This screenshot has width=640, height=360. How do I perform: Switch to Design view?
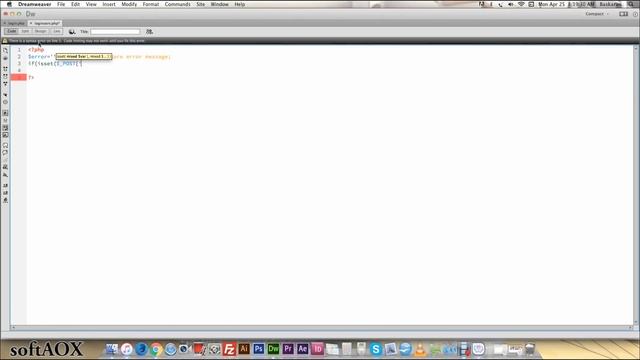pos(40,31)
